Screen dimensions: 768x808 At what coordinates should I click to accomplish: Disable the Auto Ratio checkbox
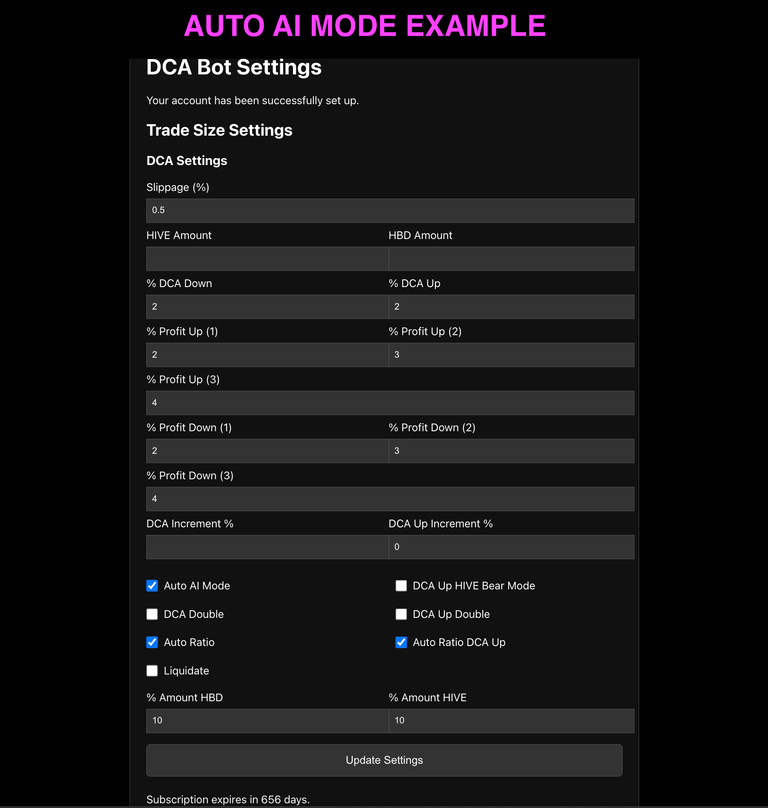pyautogui.click(x=152, y=643)
